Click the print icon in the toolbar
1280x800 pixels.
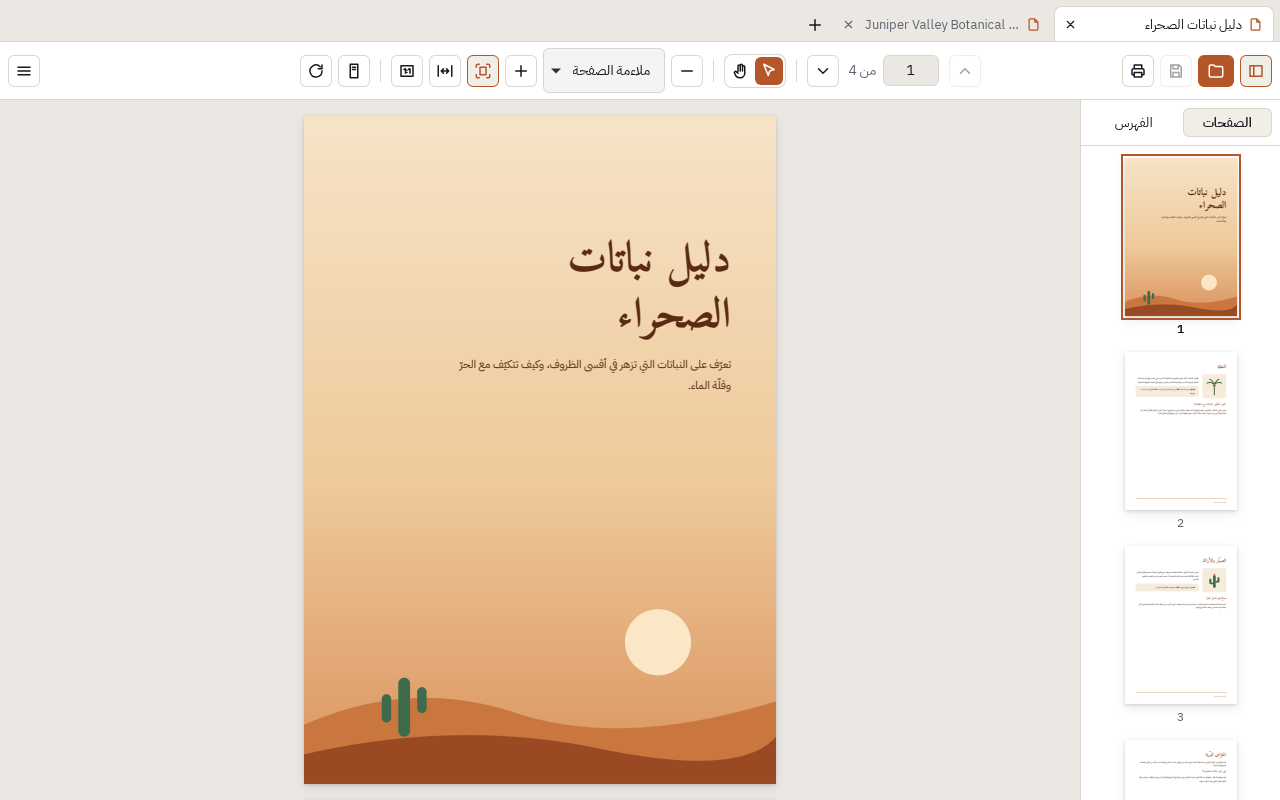pos(1138,71)
